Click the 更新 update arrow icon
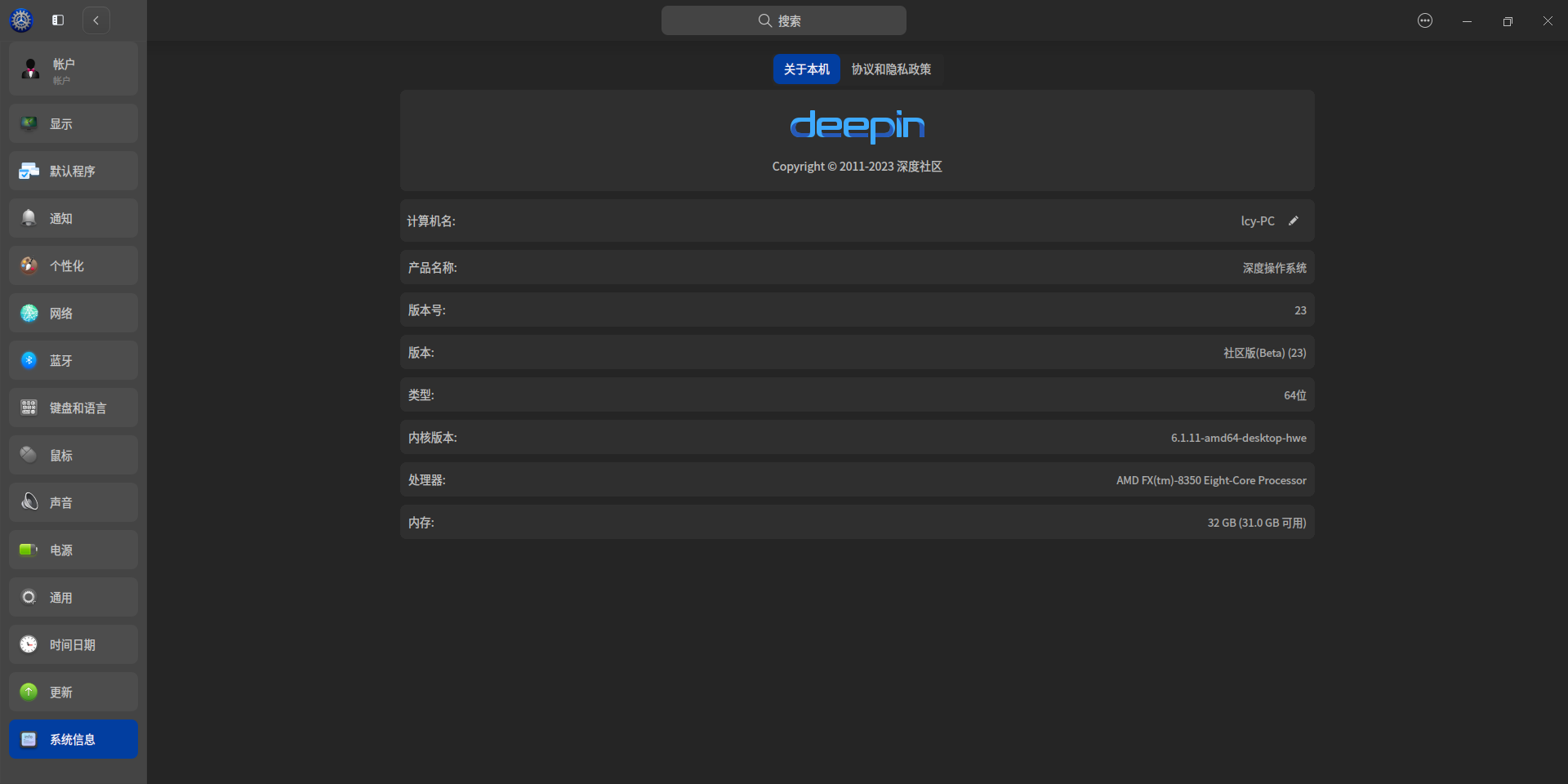The width and height of the screenshot is (1568, 784). tap(29, 692)
